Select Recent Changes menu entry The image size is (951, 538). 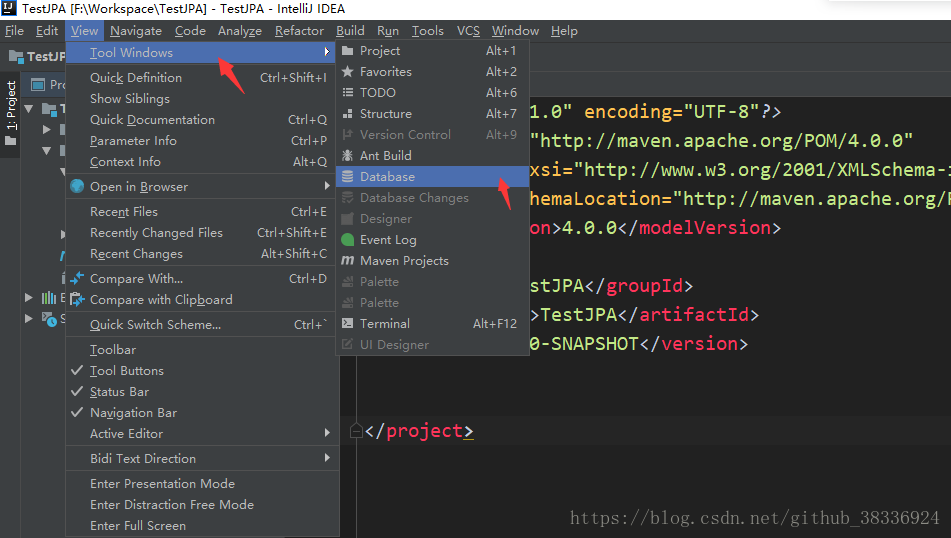coord(202,254)
